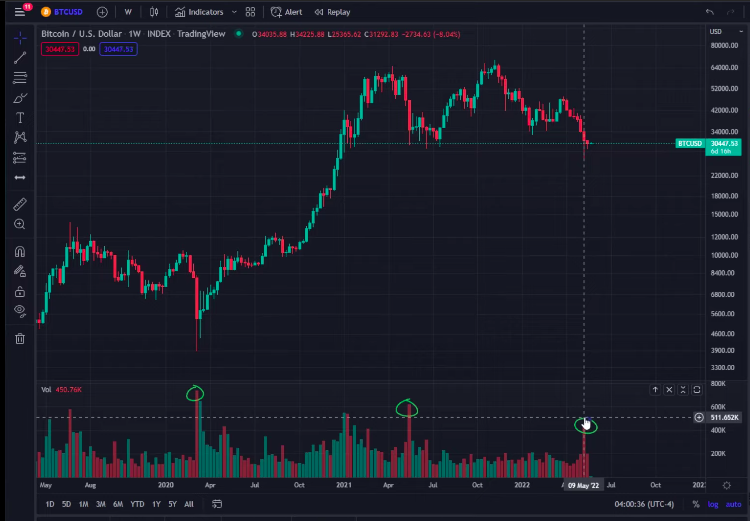Delete the volume pane with X icon
Screen dimensions: 750x521
669,390
